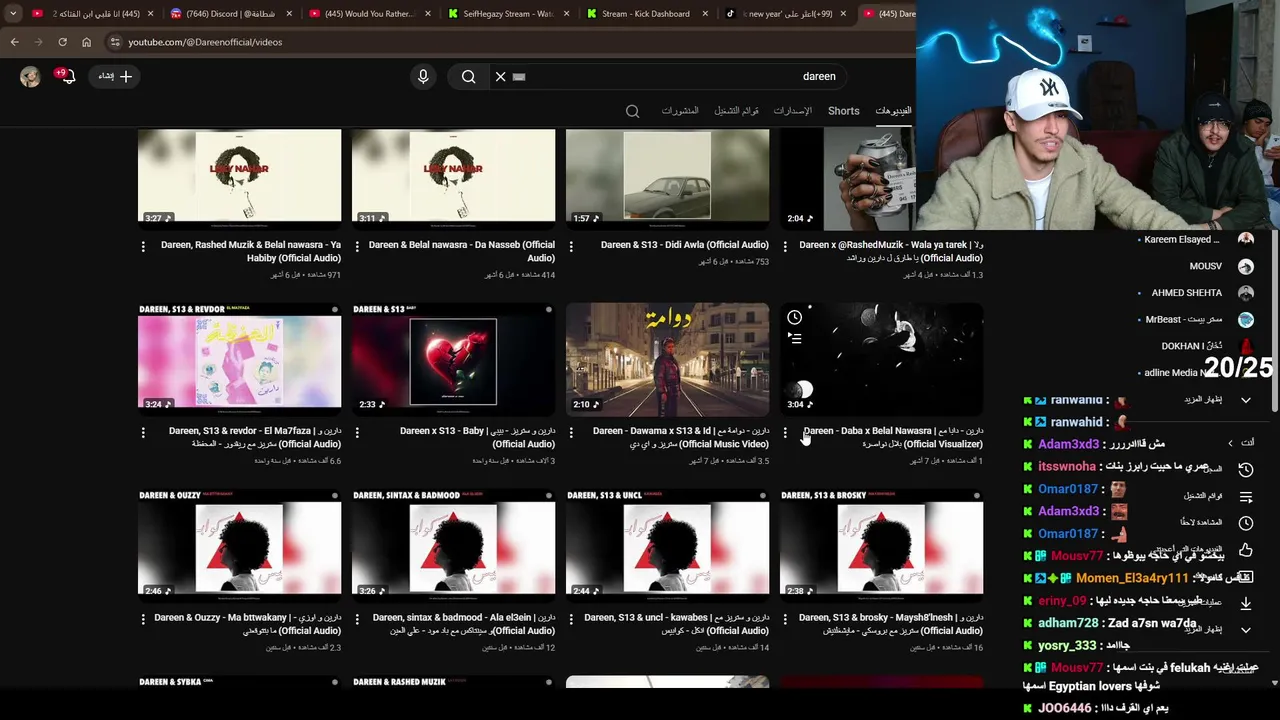This screenshot has height=720, width=1280.
Task: Switch to the Shorts channel tab
Action: (x=843, y=111)
